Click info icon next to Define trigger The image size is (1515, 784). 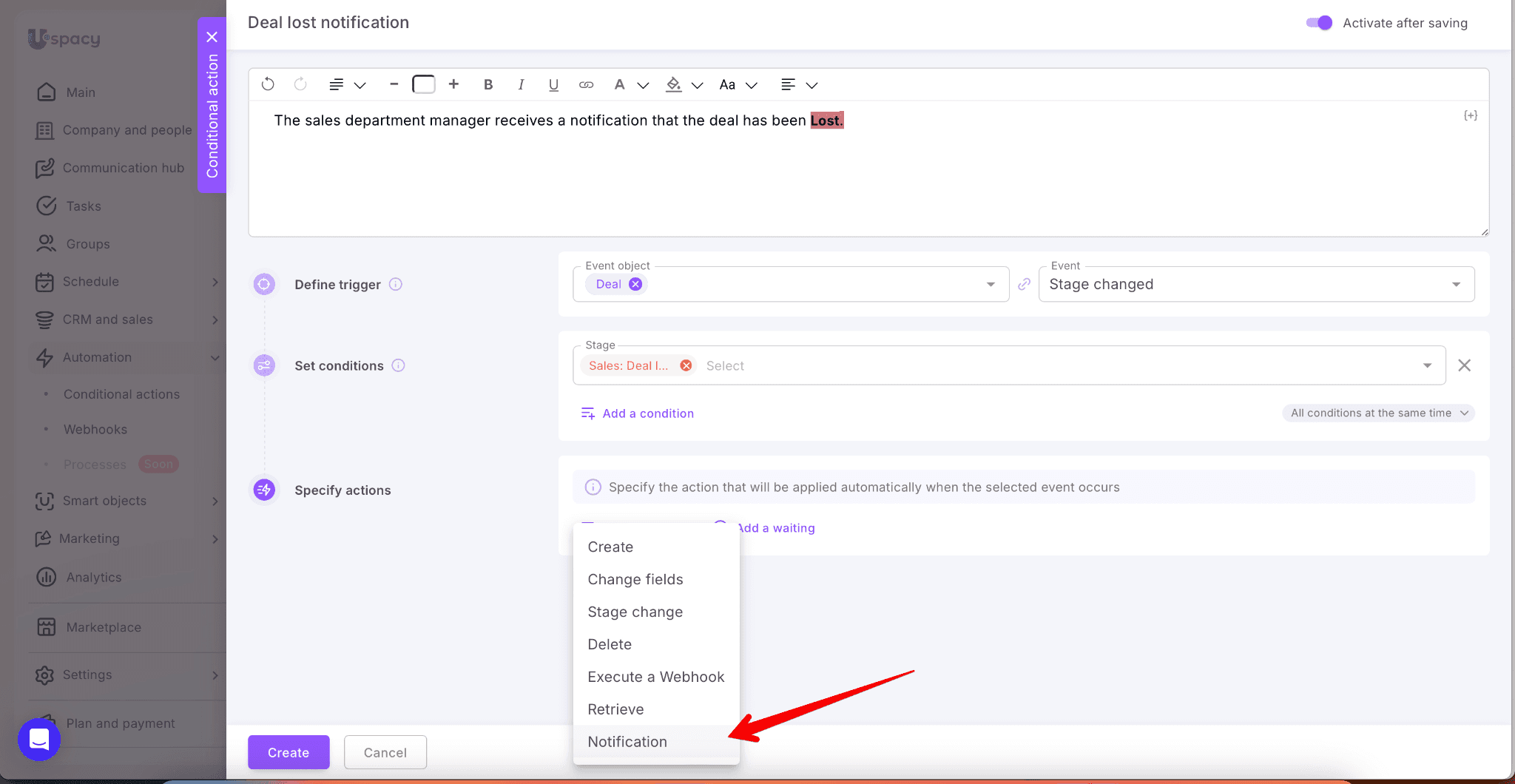tap(396, 284)
